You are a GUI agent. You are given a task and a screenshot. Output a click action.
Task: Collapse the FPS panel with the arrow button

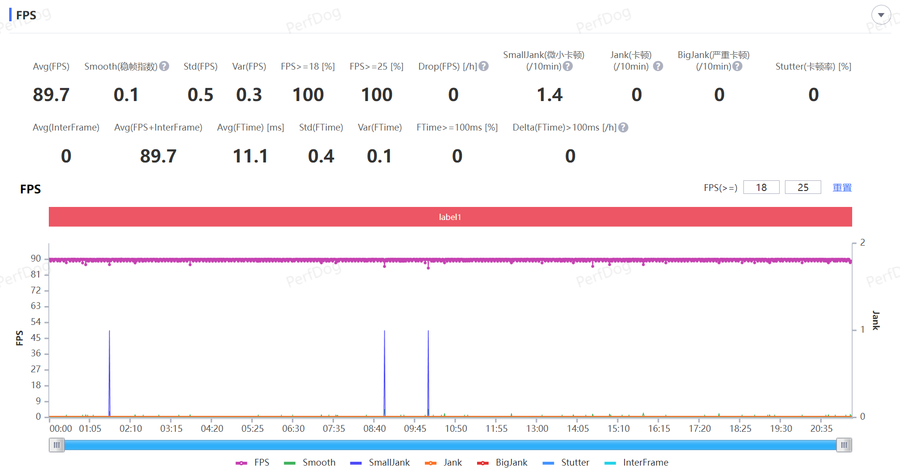click(880, 15)
